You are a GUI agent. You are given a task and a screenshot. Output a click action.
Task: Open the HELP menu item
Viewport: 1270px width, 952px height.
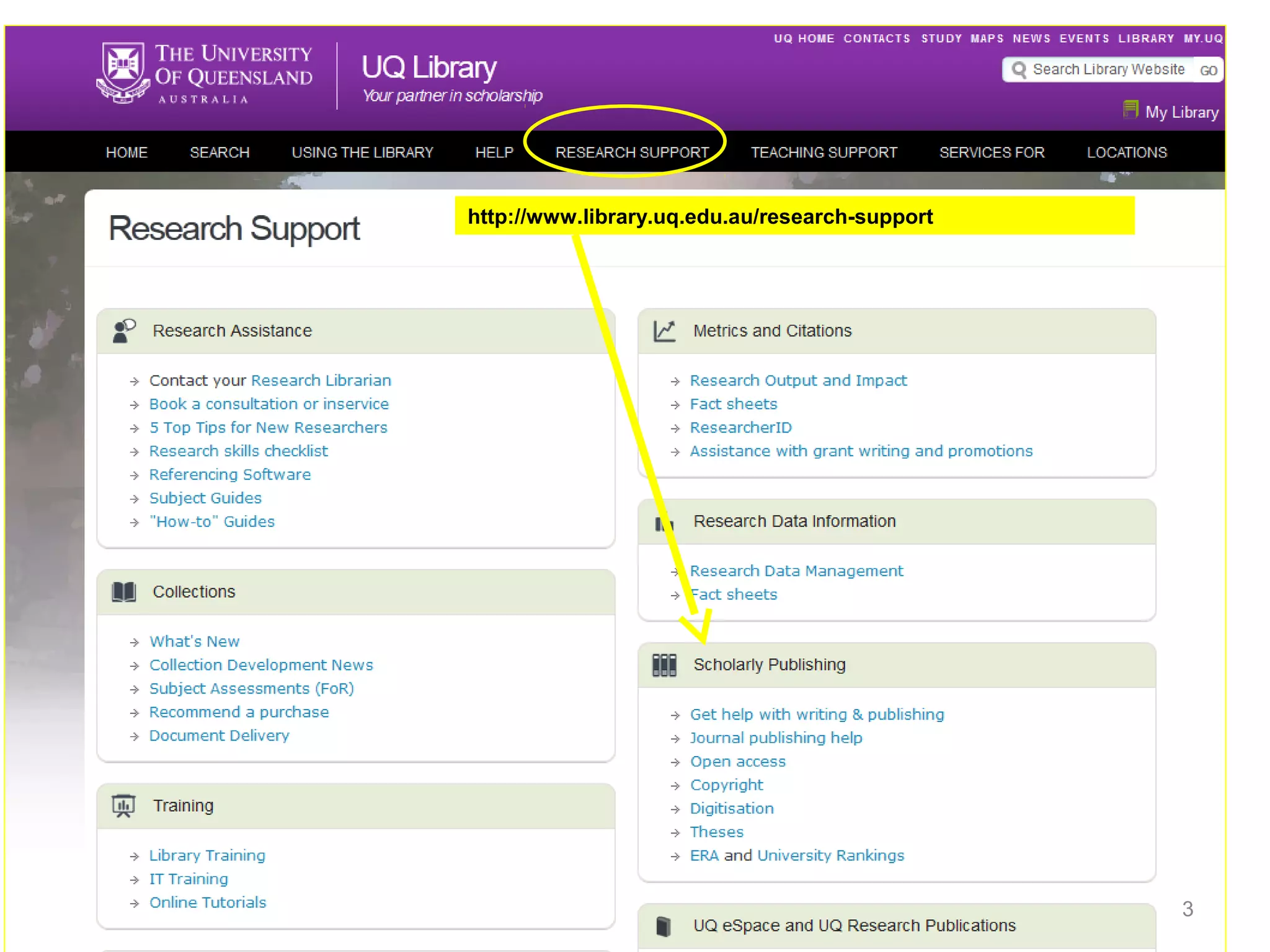(494, 152)
